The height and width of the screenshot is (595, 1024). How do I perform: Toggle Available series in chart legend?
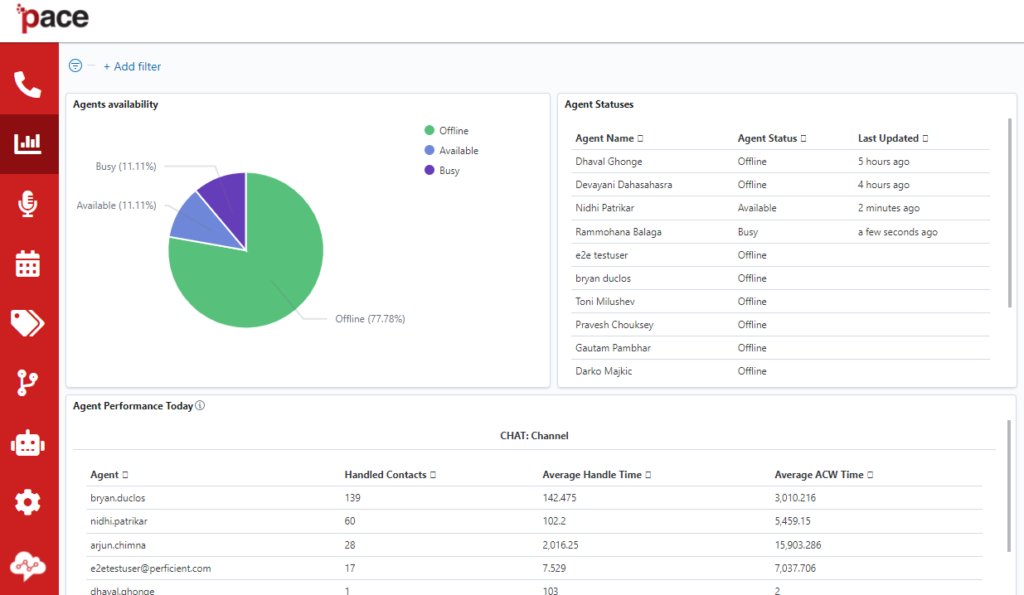[451, 150]
